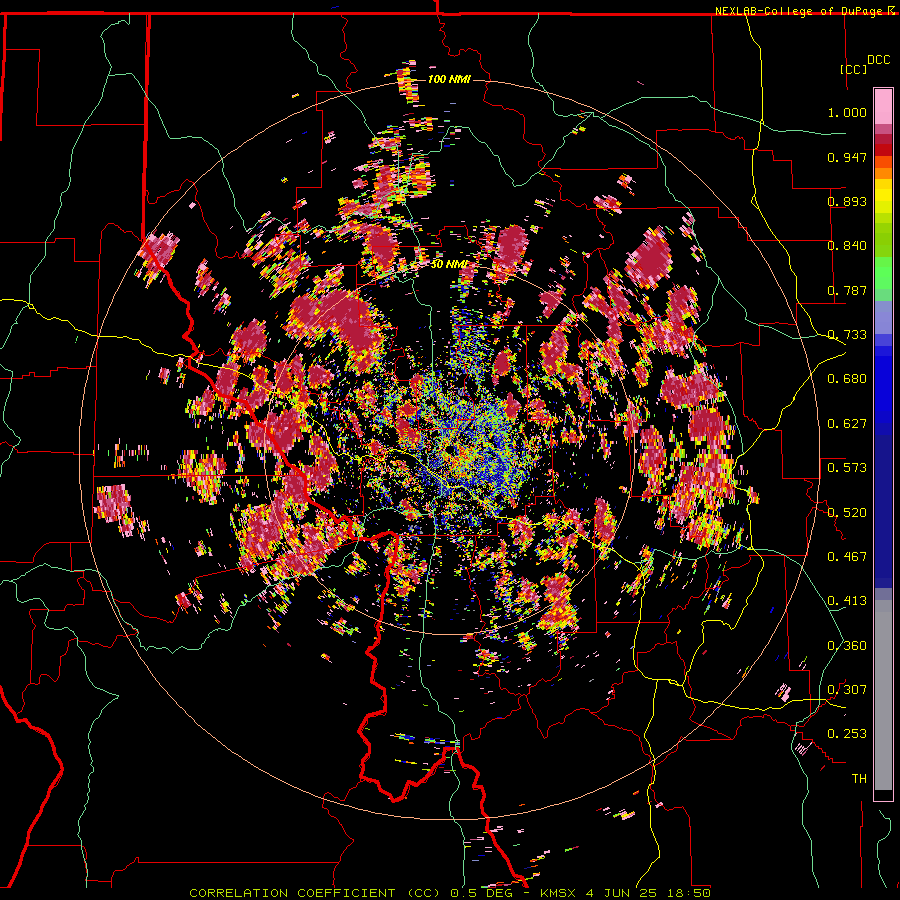
Task: Click the 0.680 legend value
Action: click(x=847, y=379)
